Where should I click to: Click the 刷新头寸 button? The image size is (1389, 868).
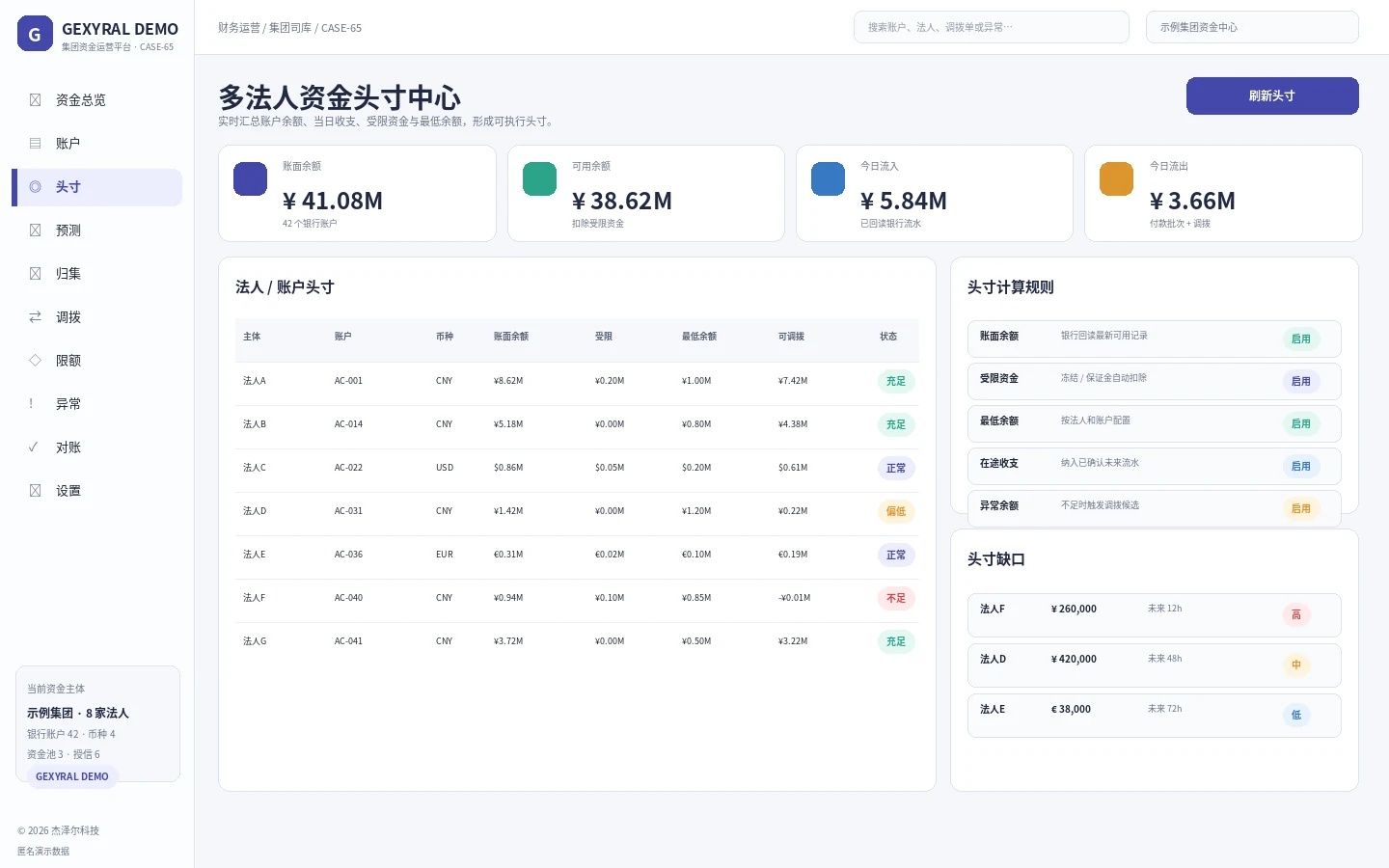click(x=1272, y=95)
